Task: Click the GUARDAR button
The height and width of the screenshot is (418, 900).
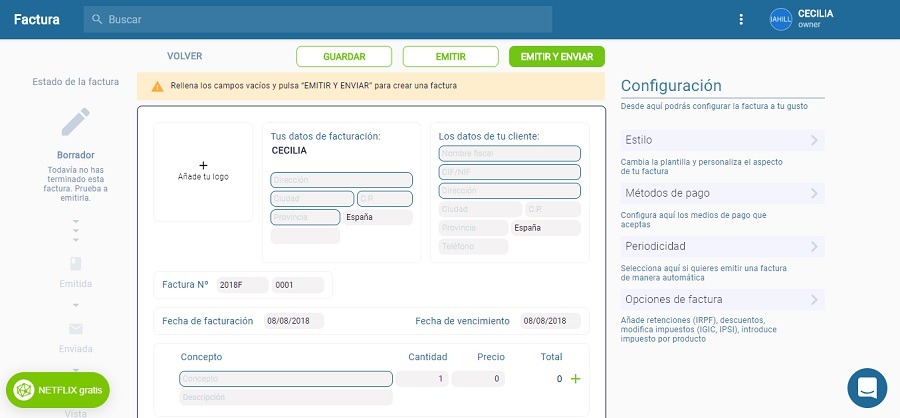Action: tap(344, 57)
